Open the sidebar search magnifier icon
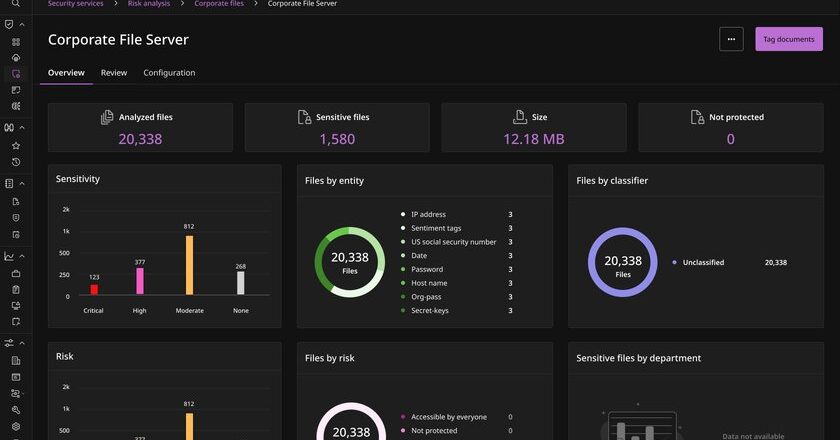Viewport: 840px width, 440px height. point(16,3)
